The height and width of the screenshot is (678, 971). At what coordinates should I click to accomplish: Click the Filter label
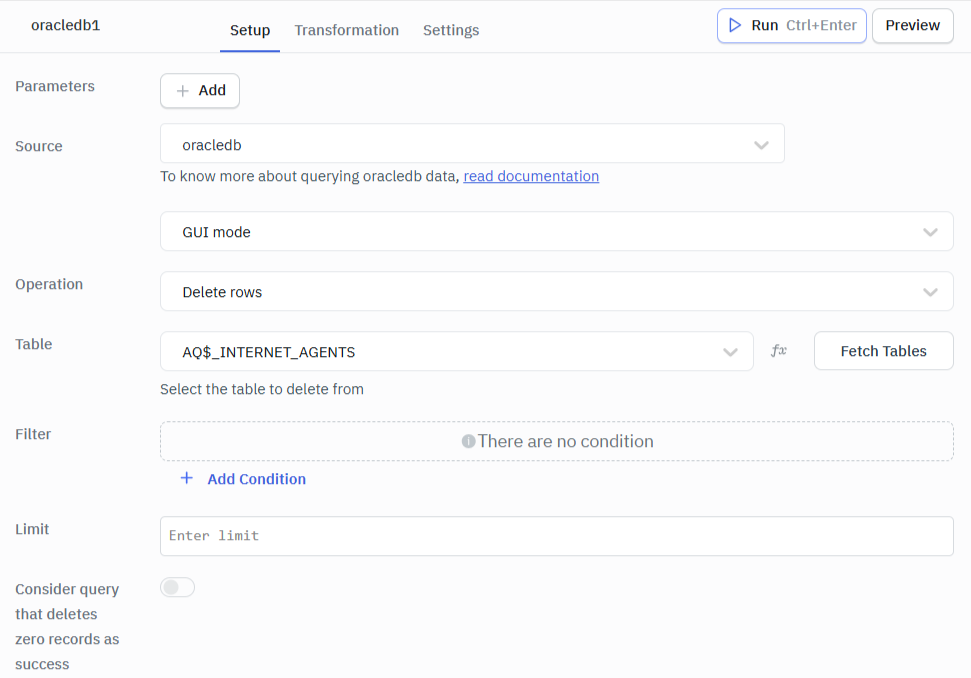click(33, 434)
